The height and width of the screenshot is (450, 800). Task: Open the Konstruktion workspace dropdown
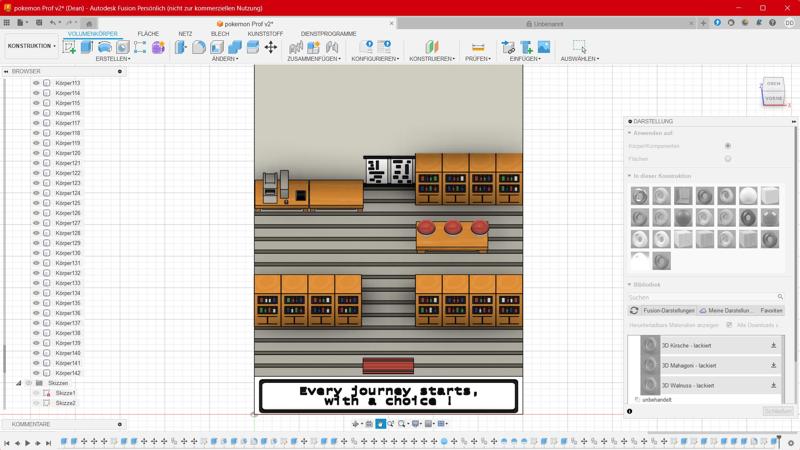click(32, 46)
